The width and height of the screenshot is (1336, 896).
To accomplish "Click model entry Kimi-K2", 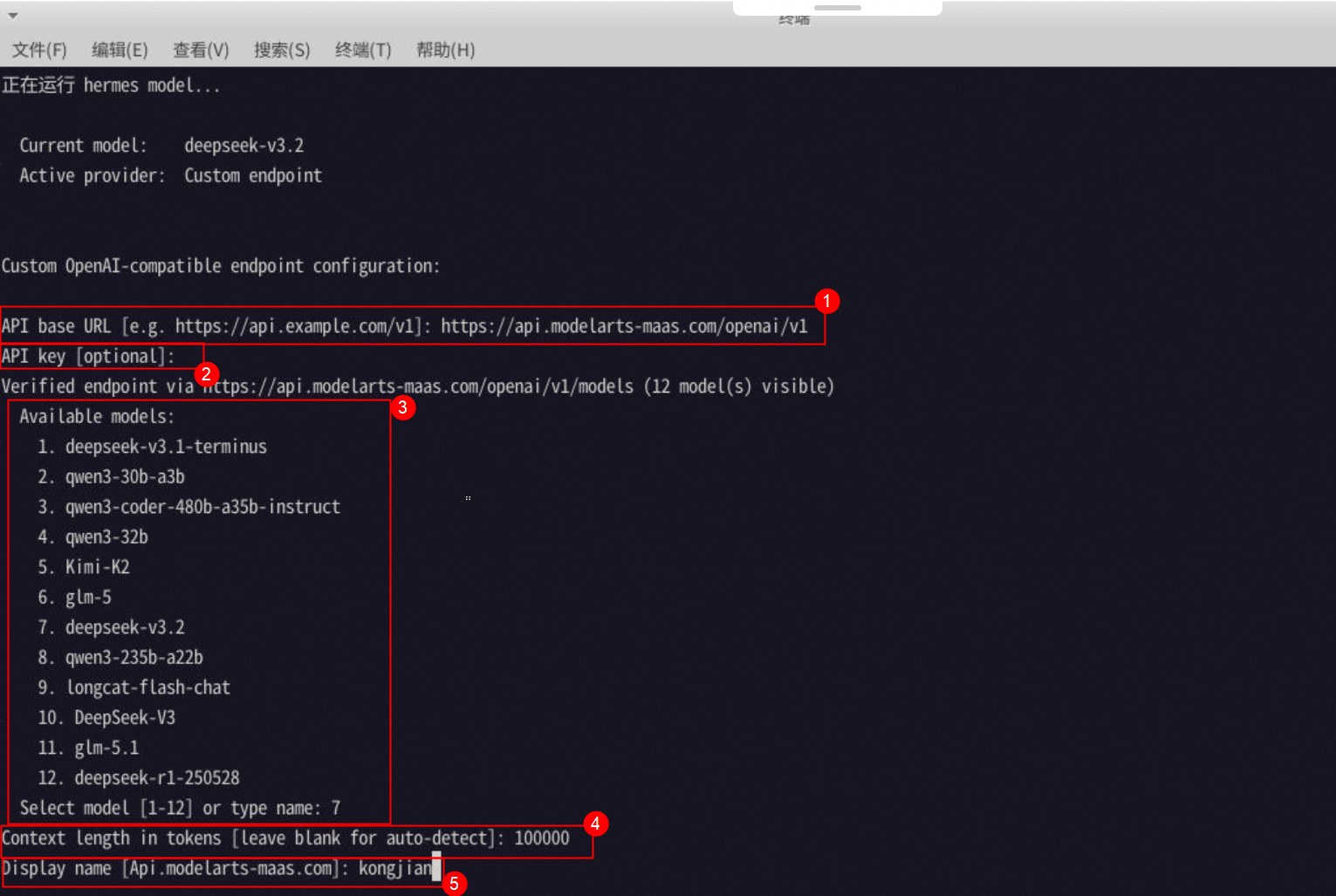I will tap(98, 567).
